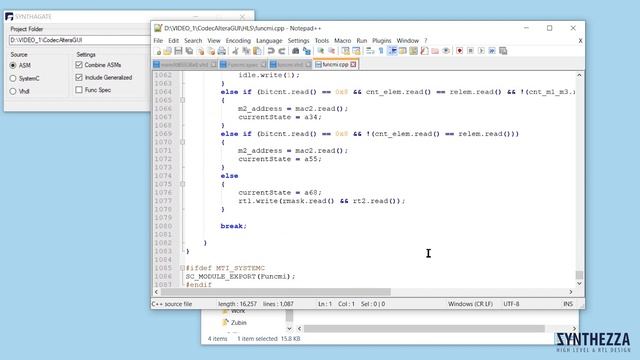
Task: Click the Save Recorded Macro icon
Action: 503,51
